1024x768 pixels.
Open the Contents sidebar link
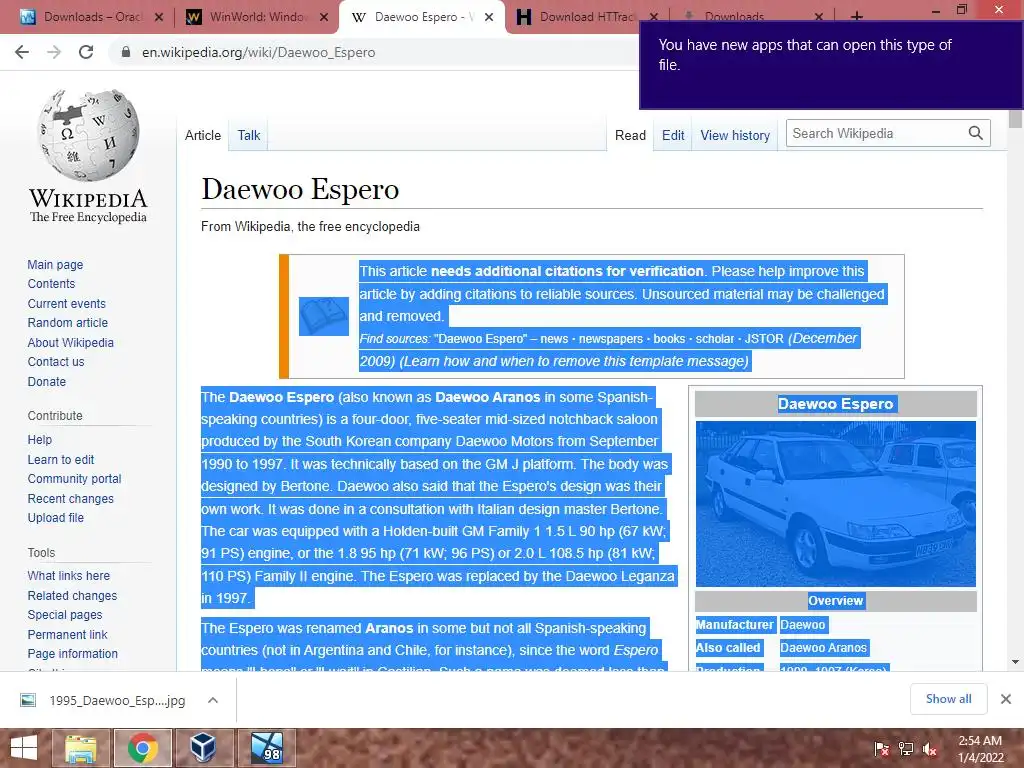pos(52,283)
